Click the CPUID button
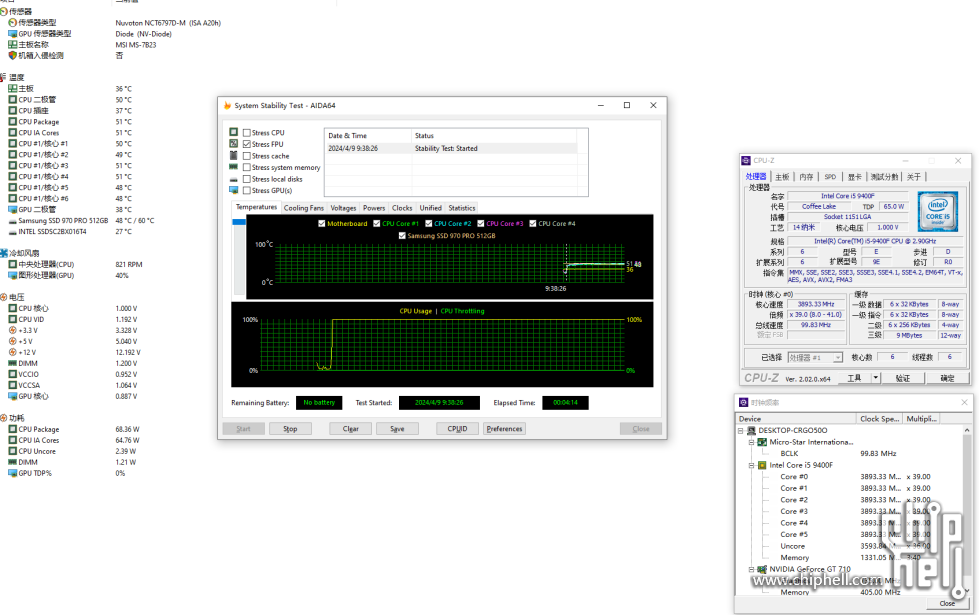 tap(458, 429)
